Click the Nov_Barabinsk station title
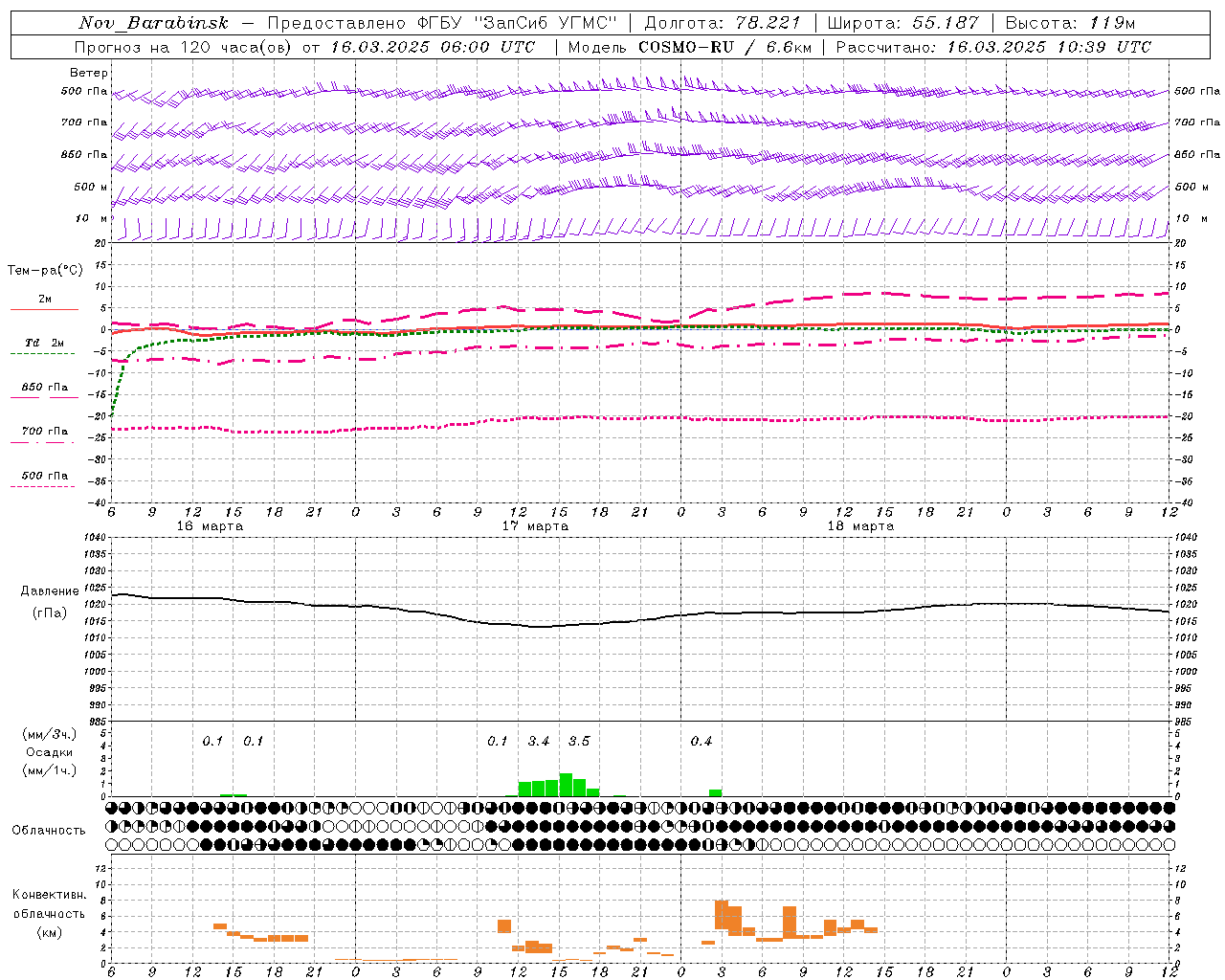Viewport: 1225px width, 980px height. click(153, 23)
